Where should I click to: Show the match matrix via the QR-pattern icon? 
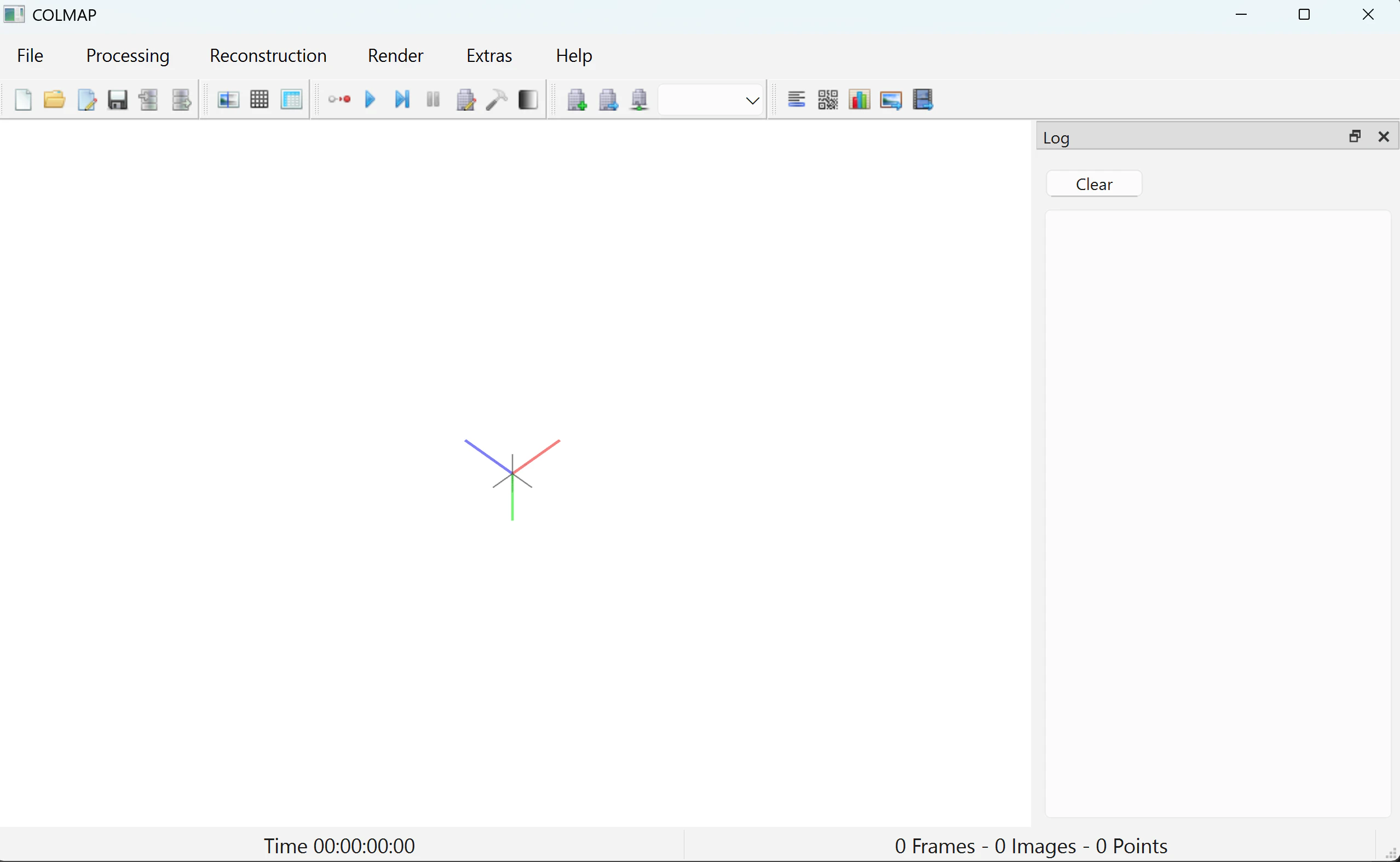(828, 100)
